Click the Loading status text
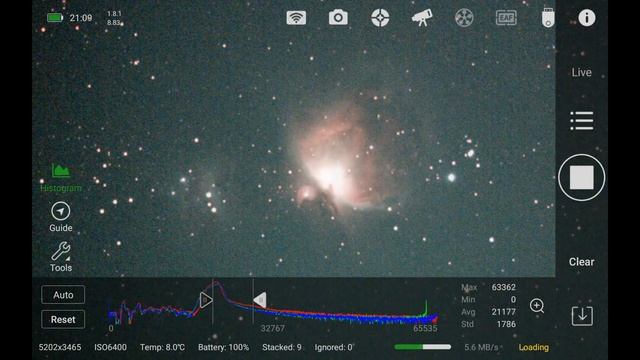This screenshot has width=640, height=360. click(x=533, y=347)
